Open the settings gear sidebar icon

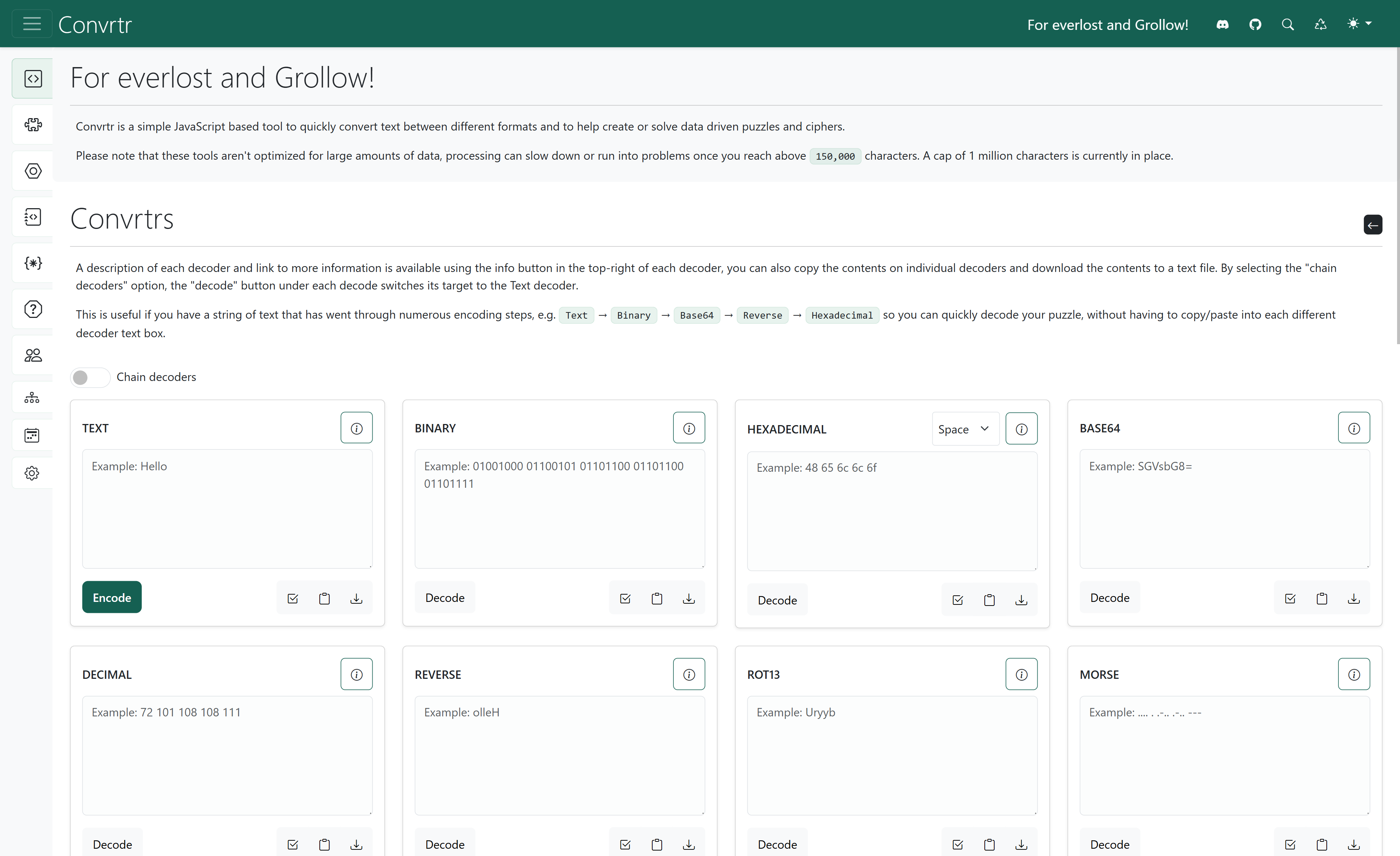(32, 473)
